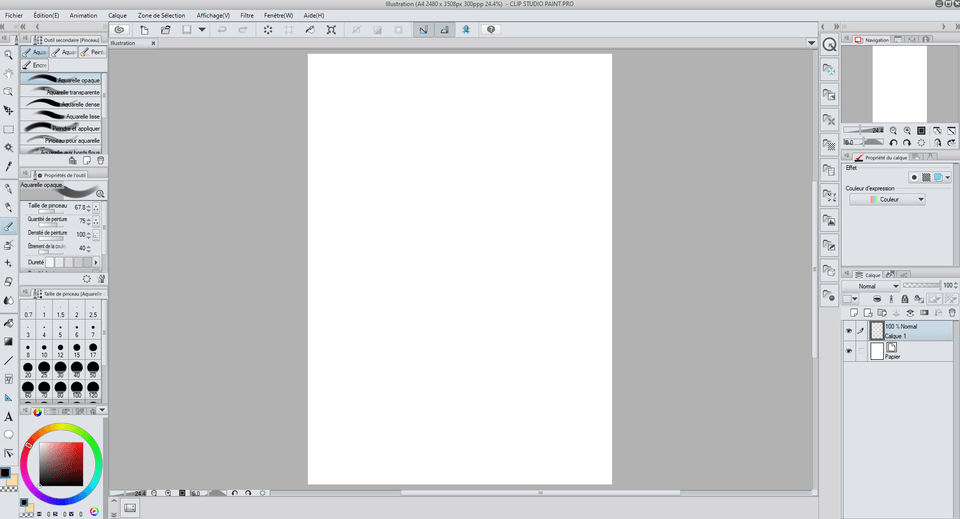Adjust Taille de pinceau stepper arrows
The image size is (960, 519).
tap(89, 207)
